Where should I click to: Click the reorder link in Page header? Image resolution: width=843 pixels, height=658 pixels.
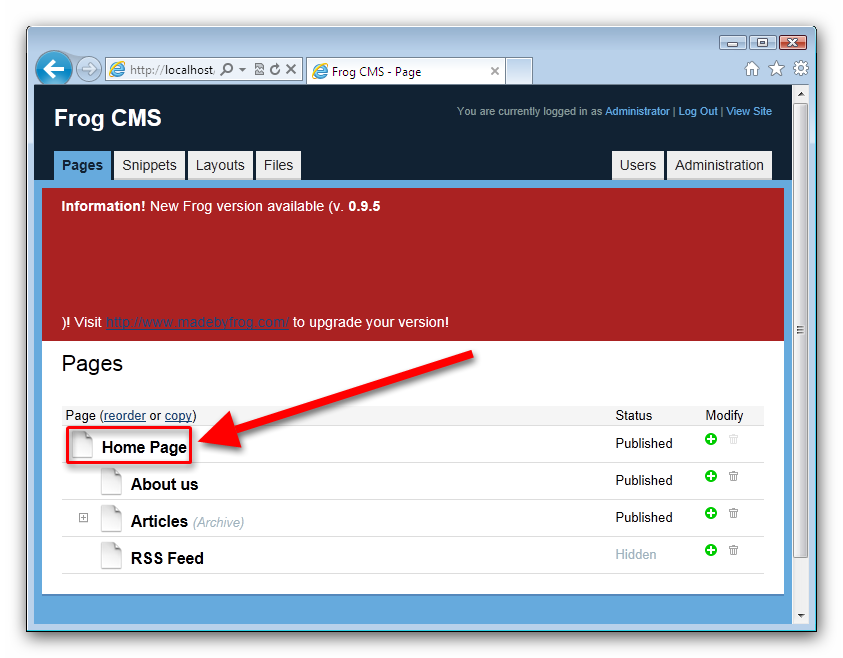tap(125, 415)
